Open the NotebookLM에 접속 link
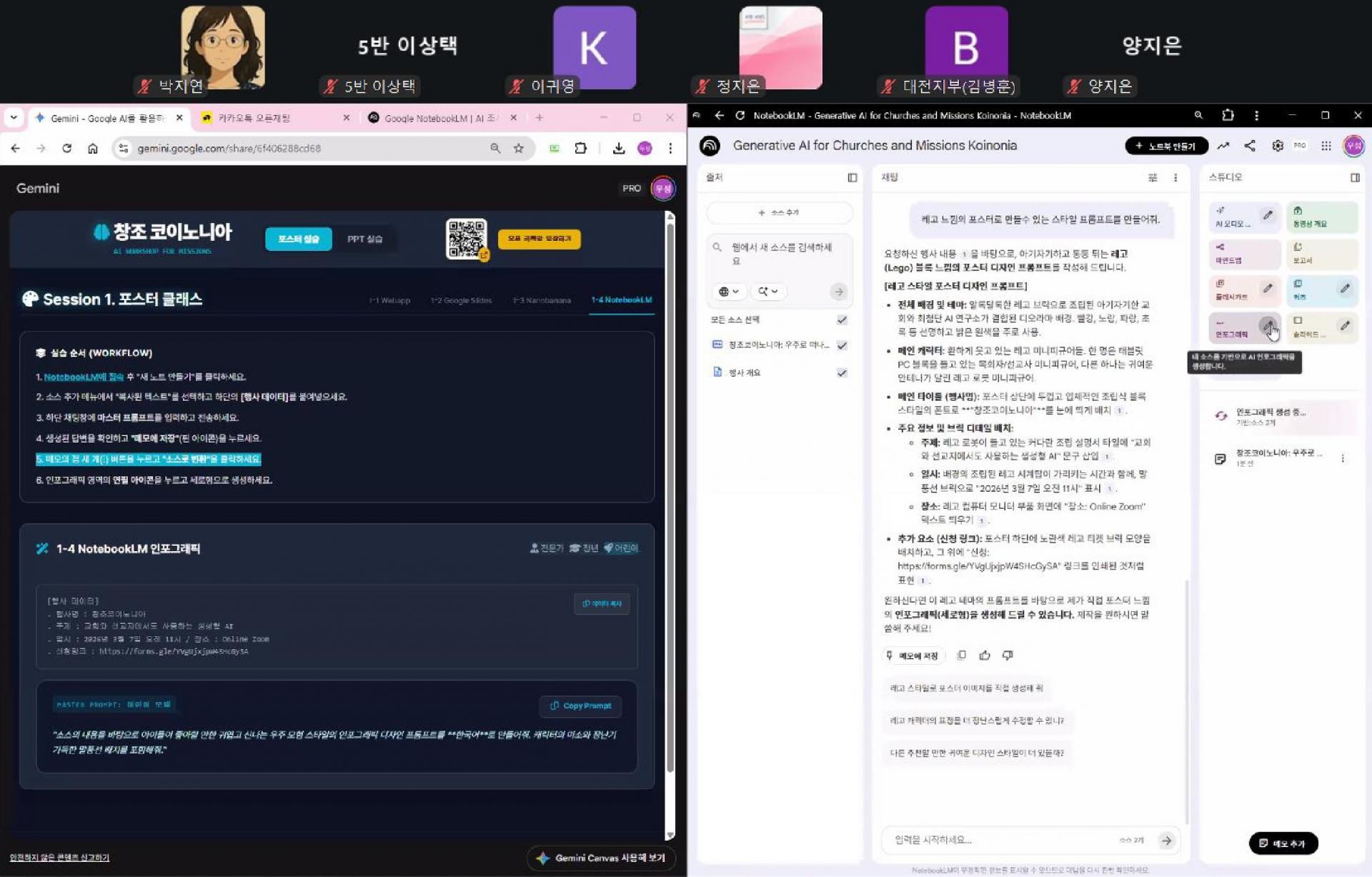 84,377
